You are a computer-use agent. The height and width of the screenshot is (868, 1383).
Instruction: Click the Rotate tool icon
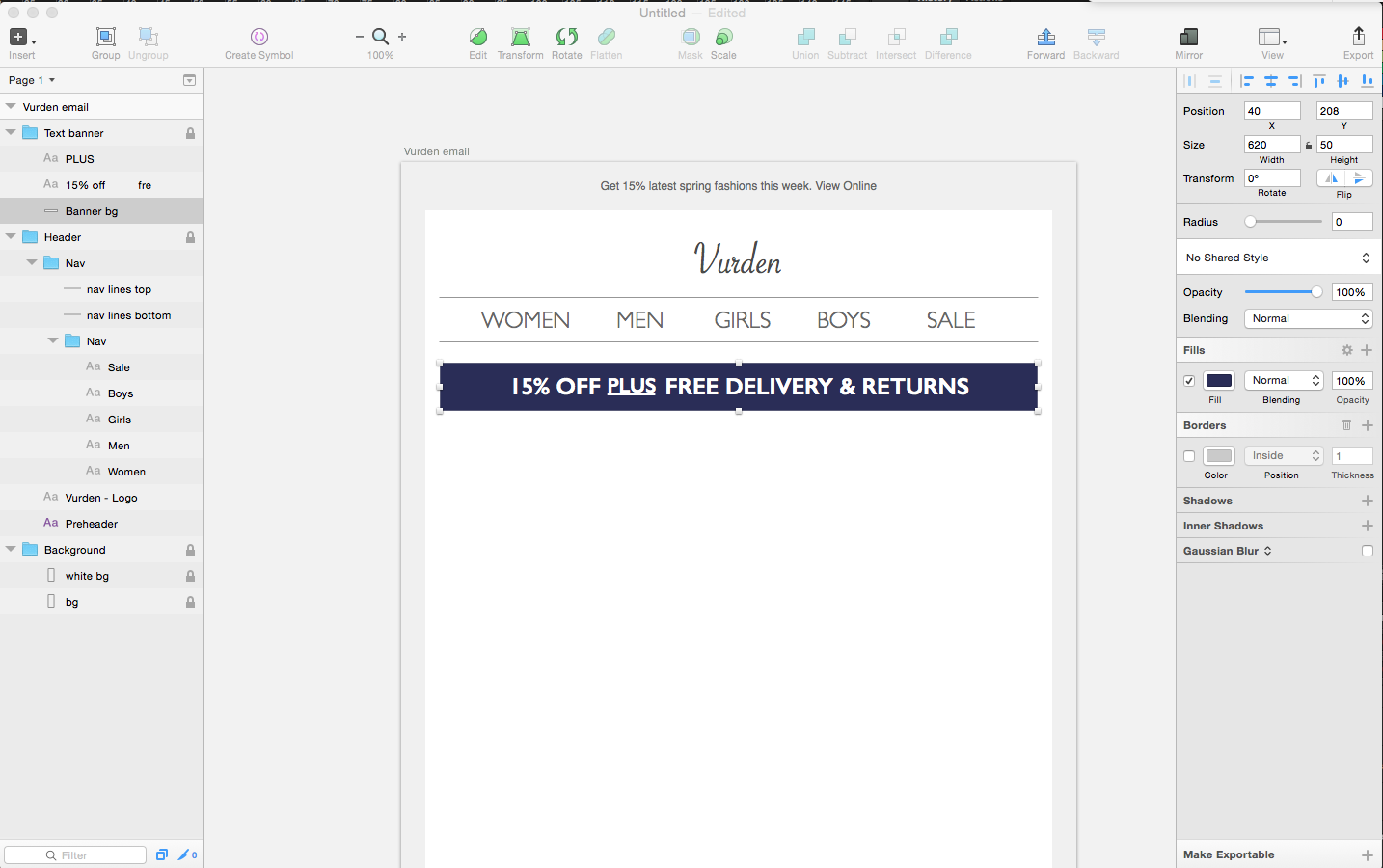(x=566, y=38)
